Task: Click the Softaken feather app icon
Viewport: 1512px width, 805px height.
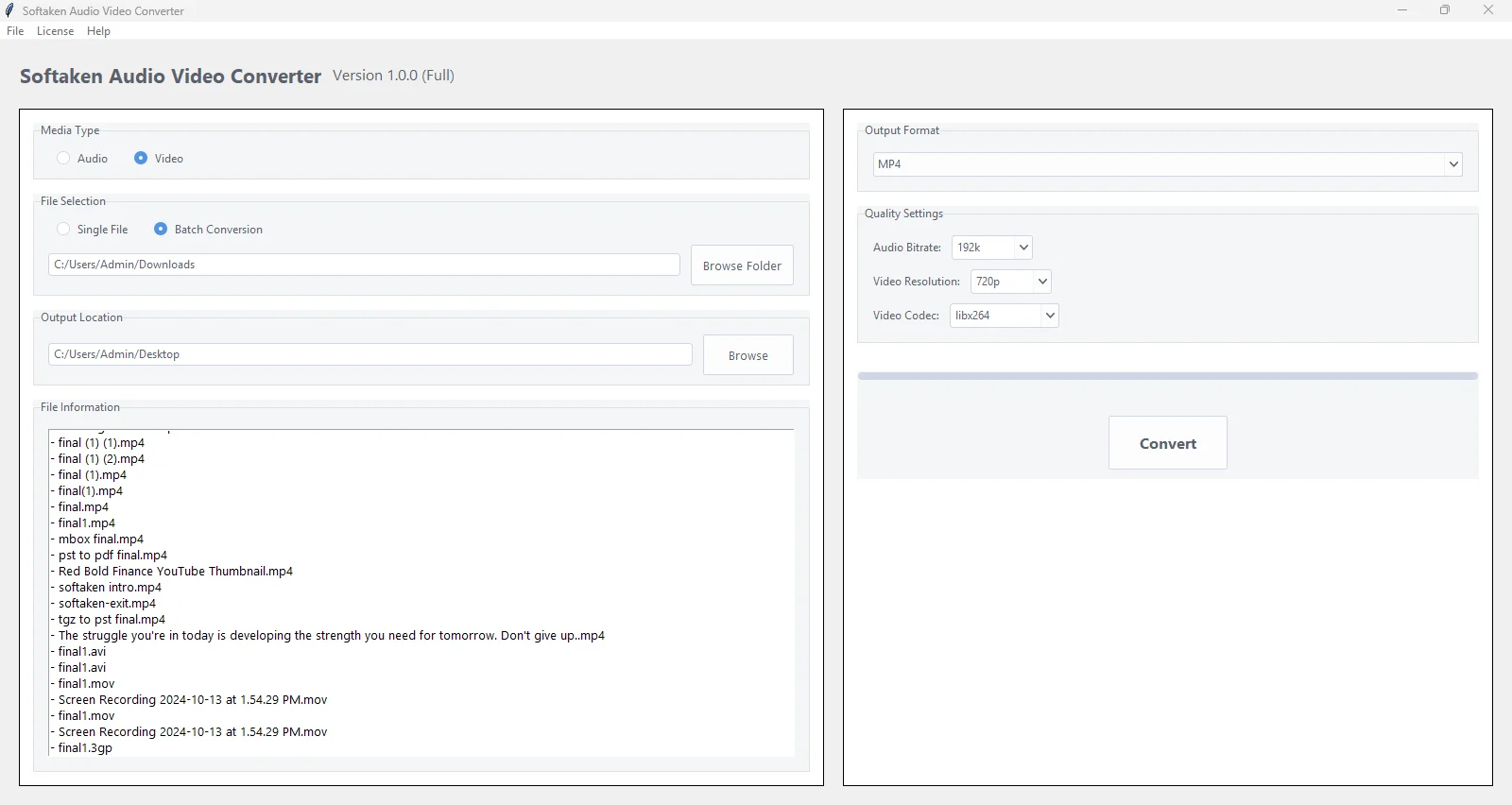Action: tap(9, 10)
